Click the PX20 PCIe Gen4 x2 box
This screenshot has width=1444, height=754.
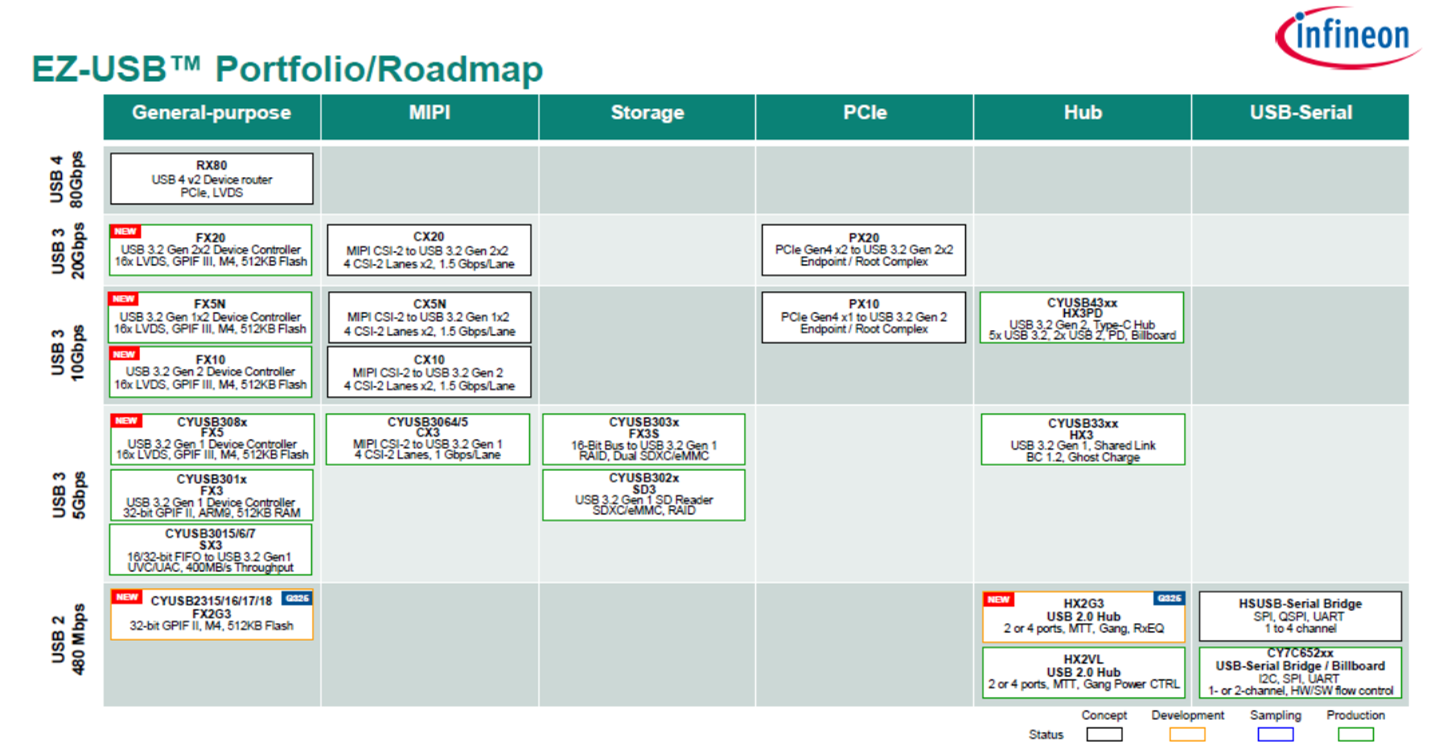(864, 250)
